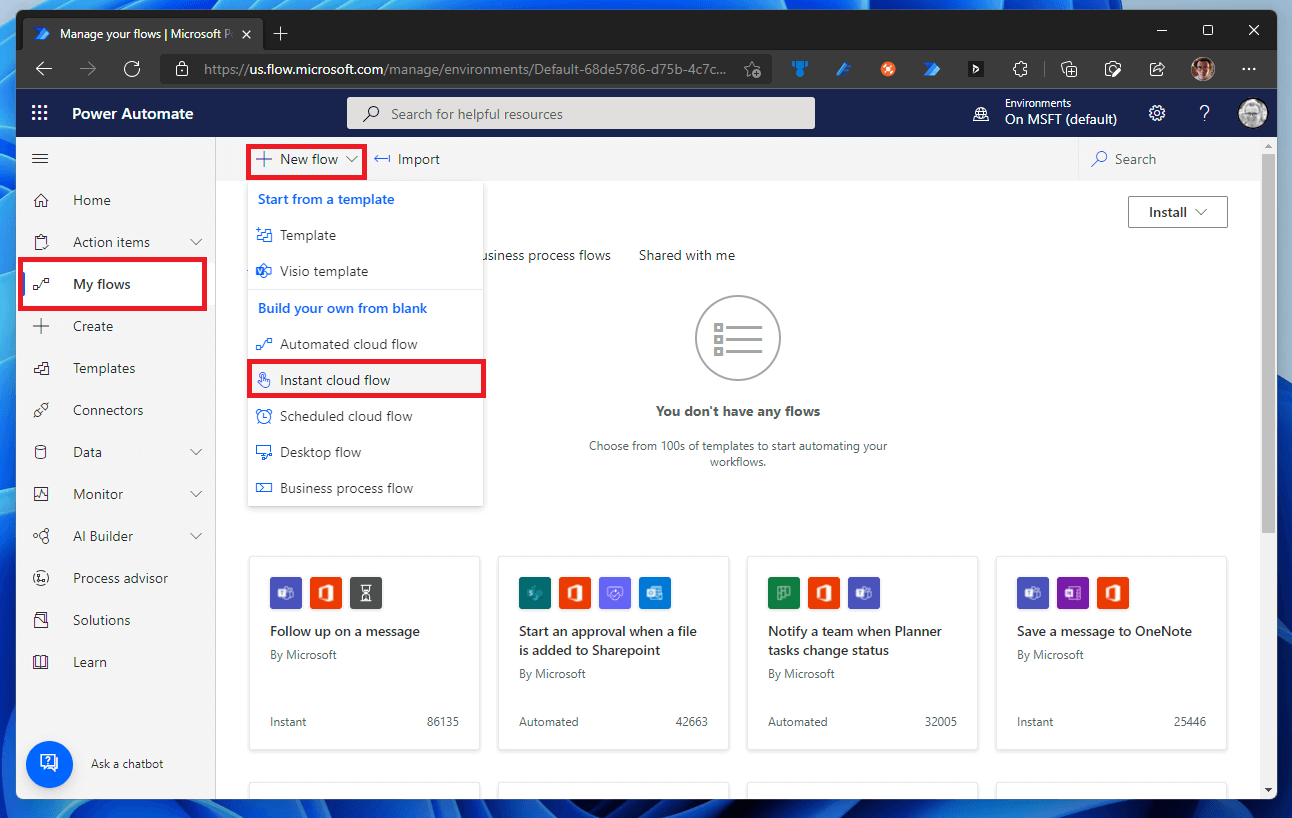This screenshot has height=818, width=1292.
Task: Click the Solutions icon in sidebar
Action: 41,620
